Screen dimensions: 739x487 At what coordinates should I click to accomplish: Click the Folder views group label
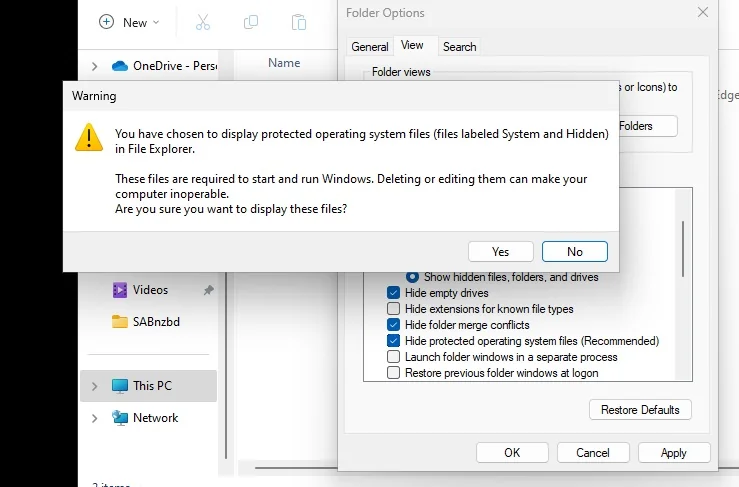click(x=401, y=72)
